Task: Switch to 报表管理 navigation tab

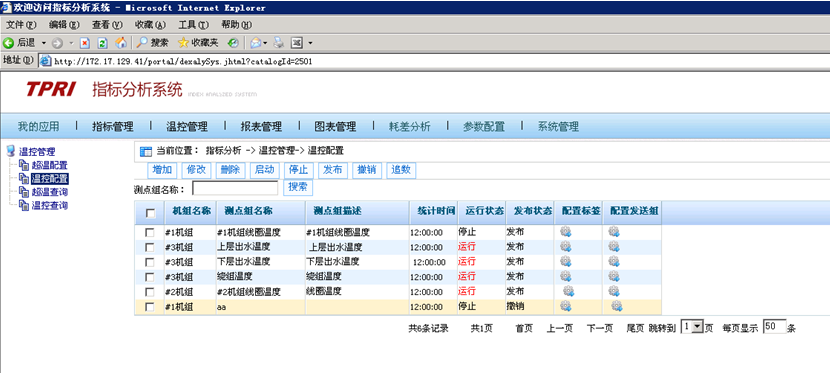Action: [261, 127]
